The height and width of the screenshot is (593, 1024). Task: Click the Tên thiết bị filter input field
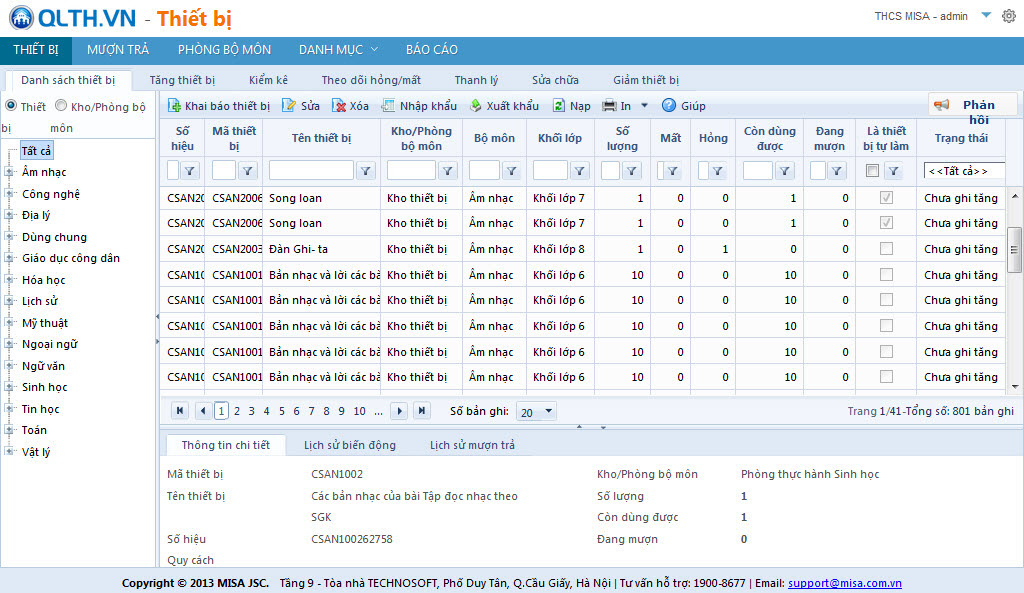pyautogui.click(x=311, y=171)
